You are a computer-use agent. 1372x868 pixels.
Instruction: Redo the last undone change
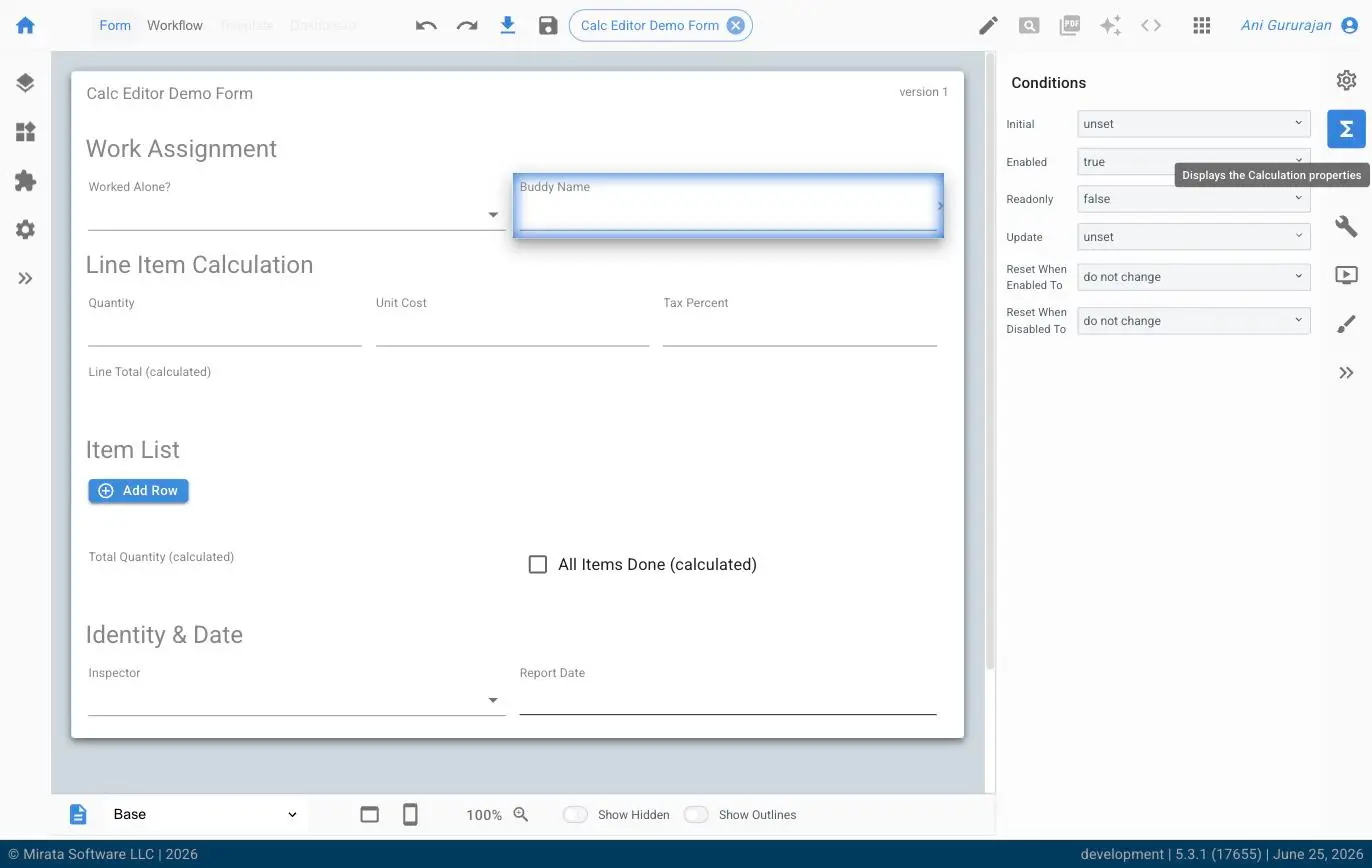pyautogui.click(x=467, y=25)
